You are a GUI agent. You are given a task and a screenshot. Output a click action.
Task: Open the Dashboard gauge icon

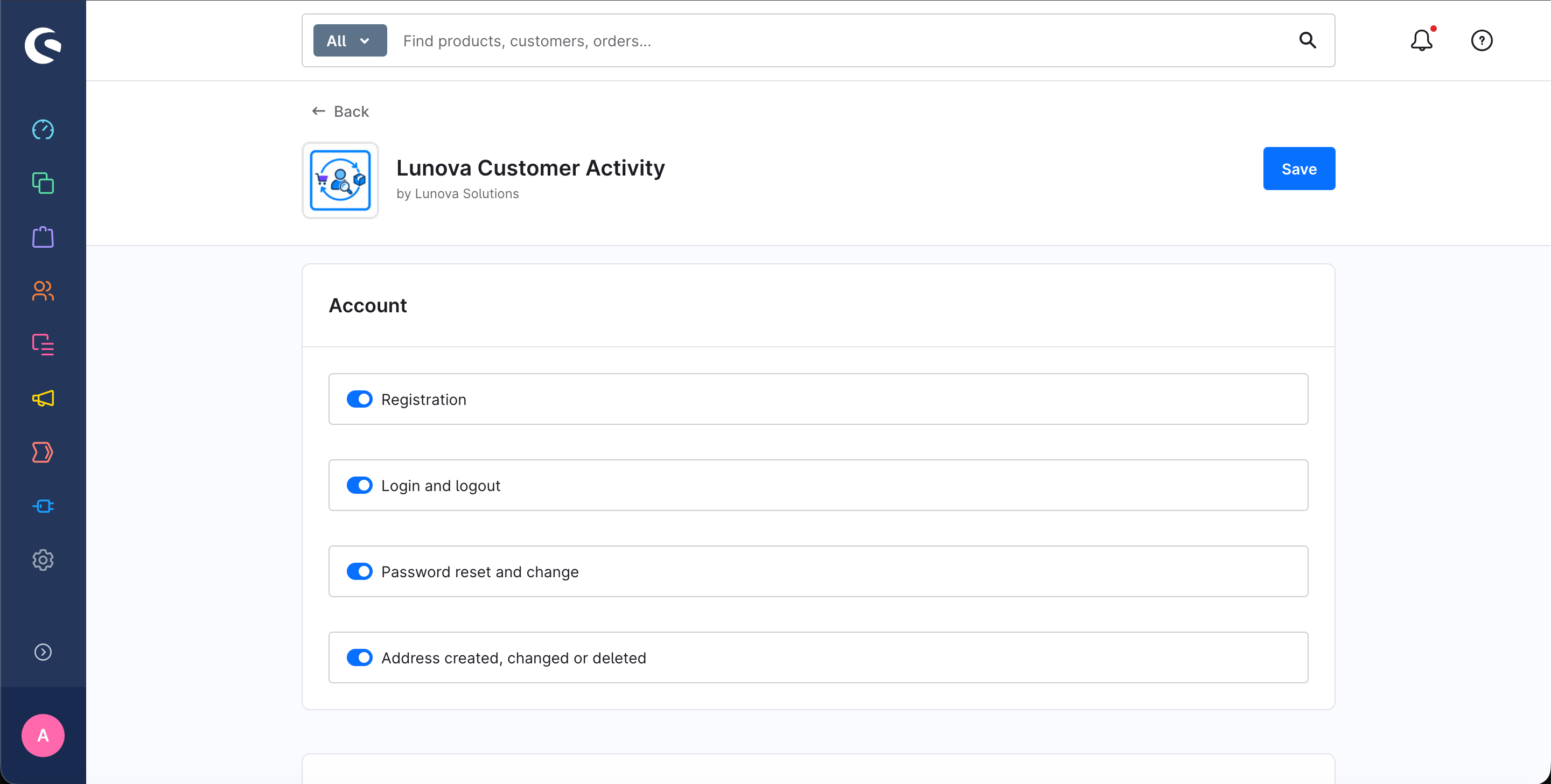43,129
